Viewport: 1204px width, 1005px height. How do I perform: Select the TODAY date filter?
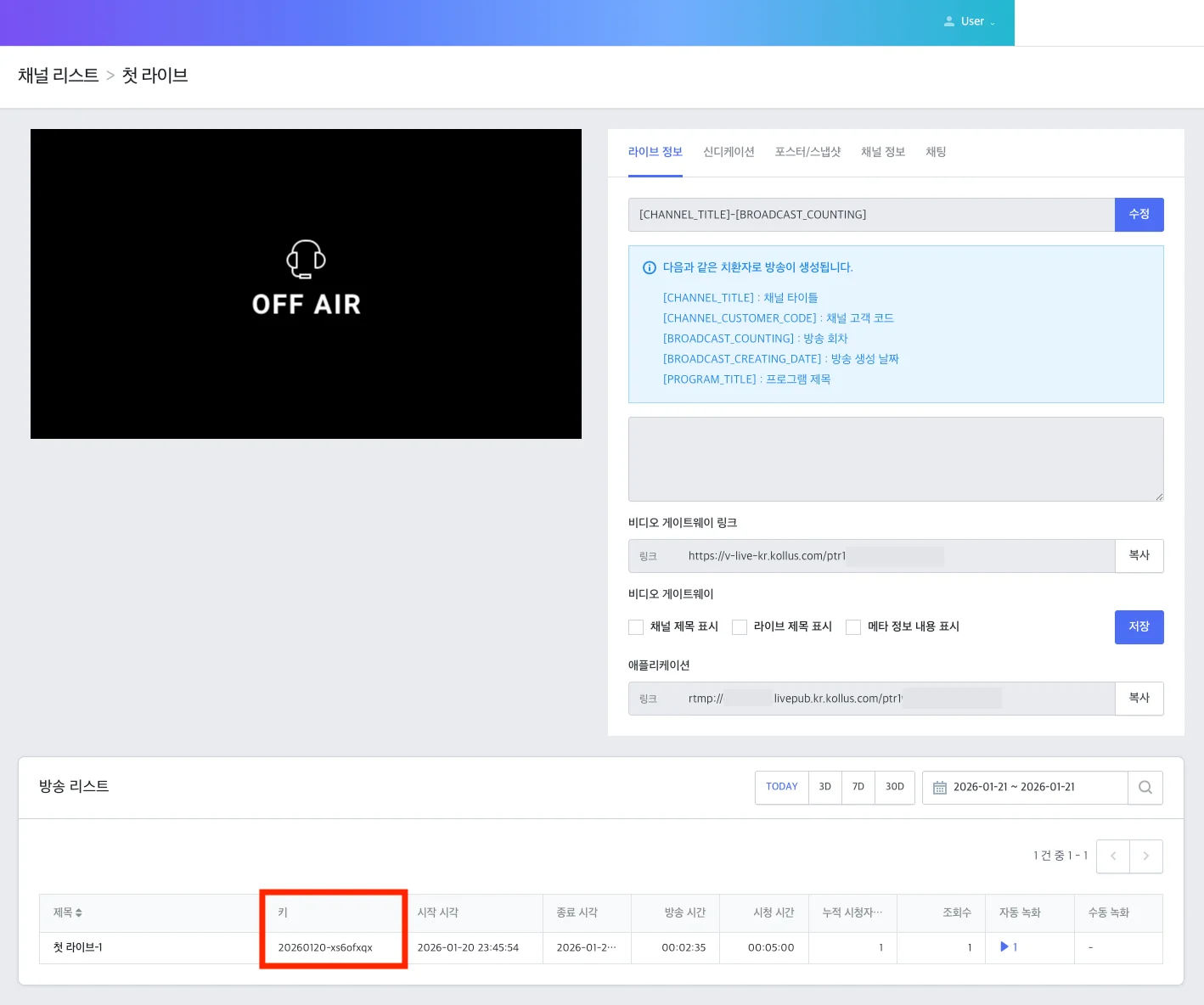[x=782, y=788]
